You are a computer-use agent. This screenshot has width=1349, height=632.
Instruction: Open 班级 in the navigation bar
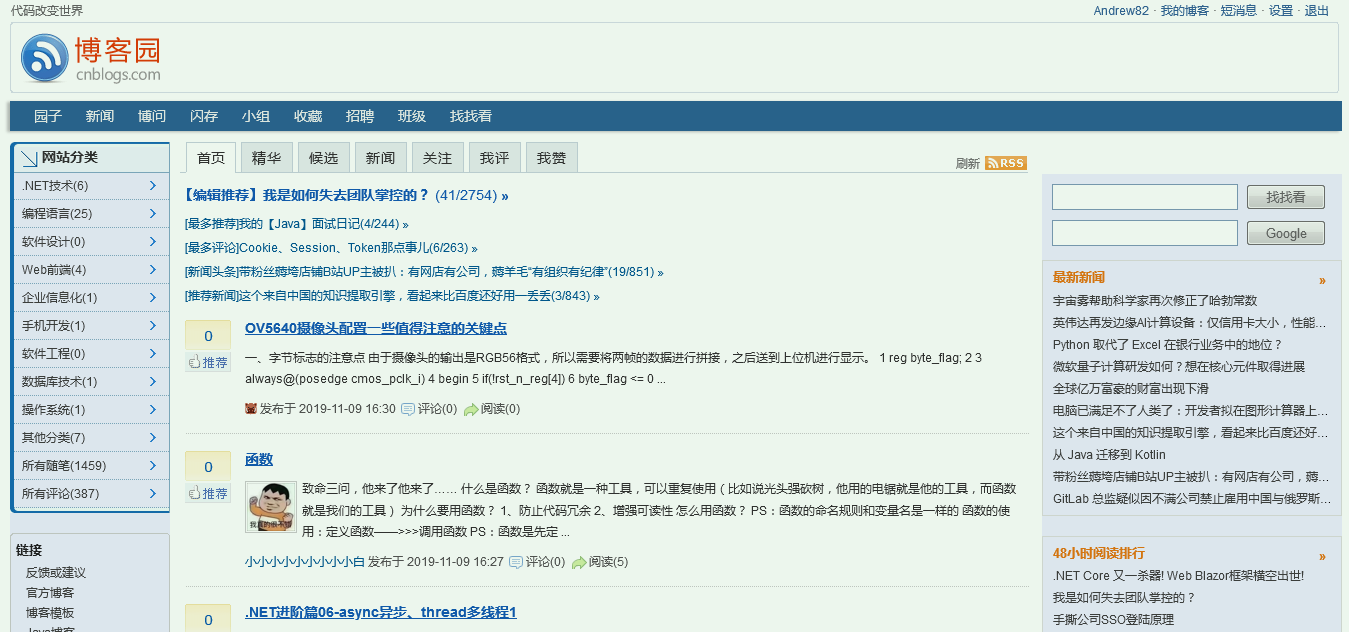pyautogui.click(x=412, y=117)
